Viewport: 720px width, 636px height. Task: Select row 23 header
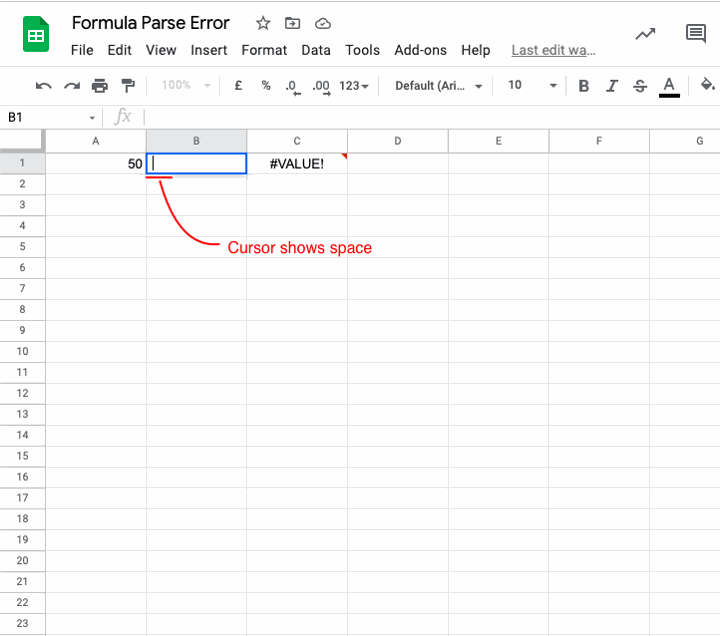click(x=22, y=624)
